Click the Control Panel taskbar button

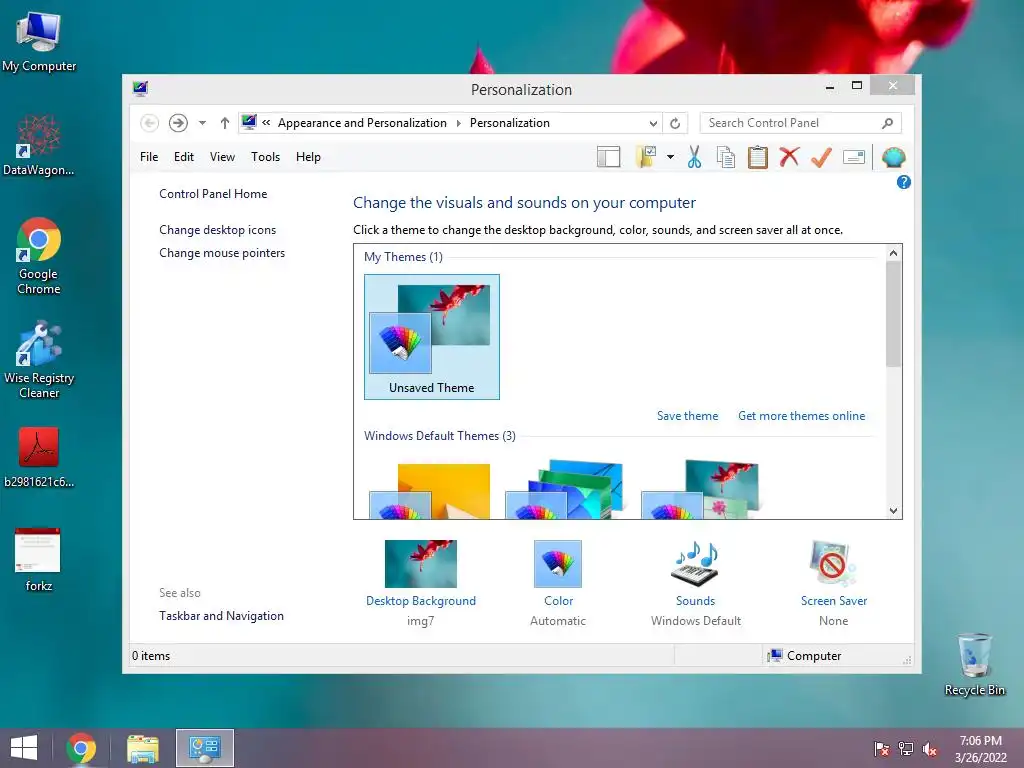[x=204, y=748]
